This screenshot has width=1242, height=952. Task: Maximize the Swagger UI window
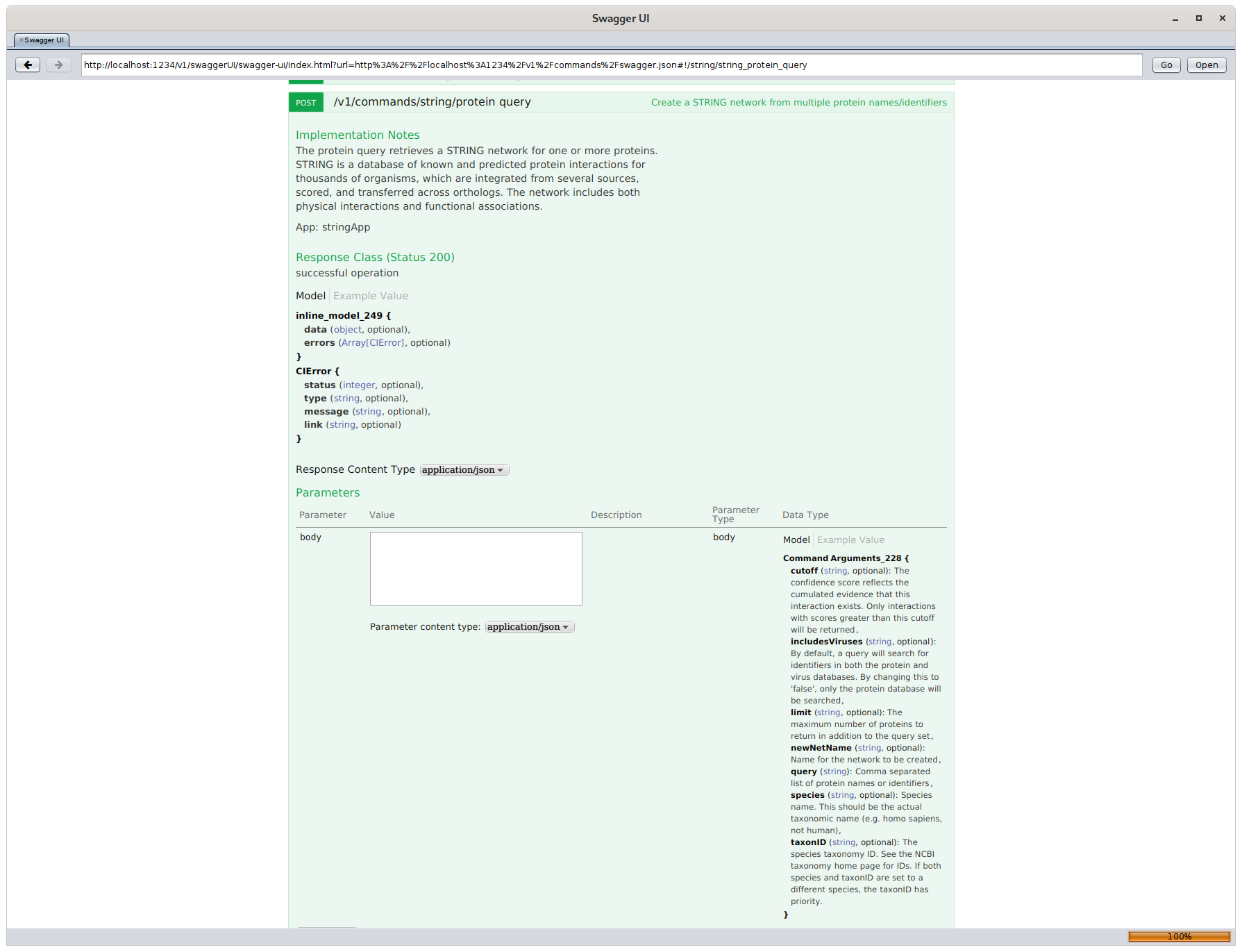coord(1199,19)
